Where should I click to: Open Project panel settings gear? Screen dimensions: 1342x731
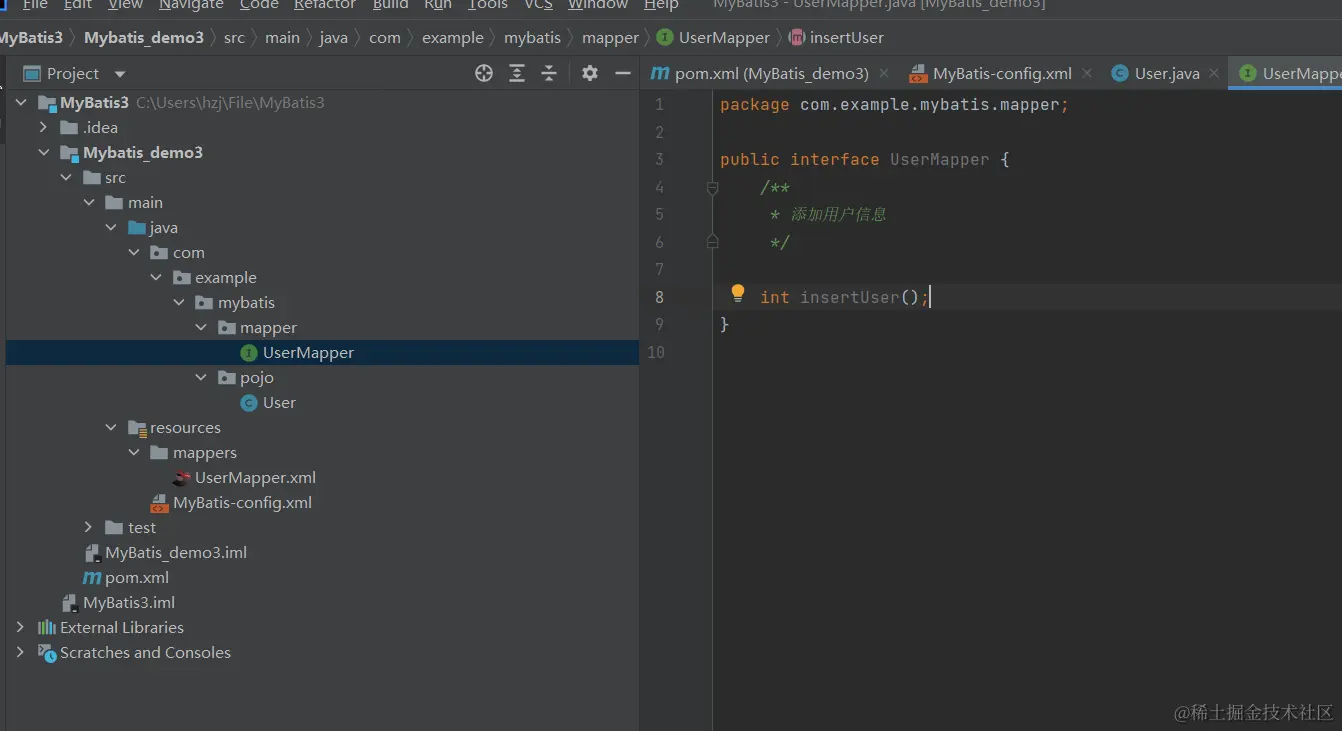(x=590, y=73)
